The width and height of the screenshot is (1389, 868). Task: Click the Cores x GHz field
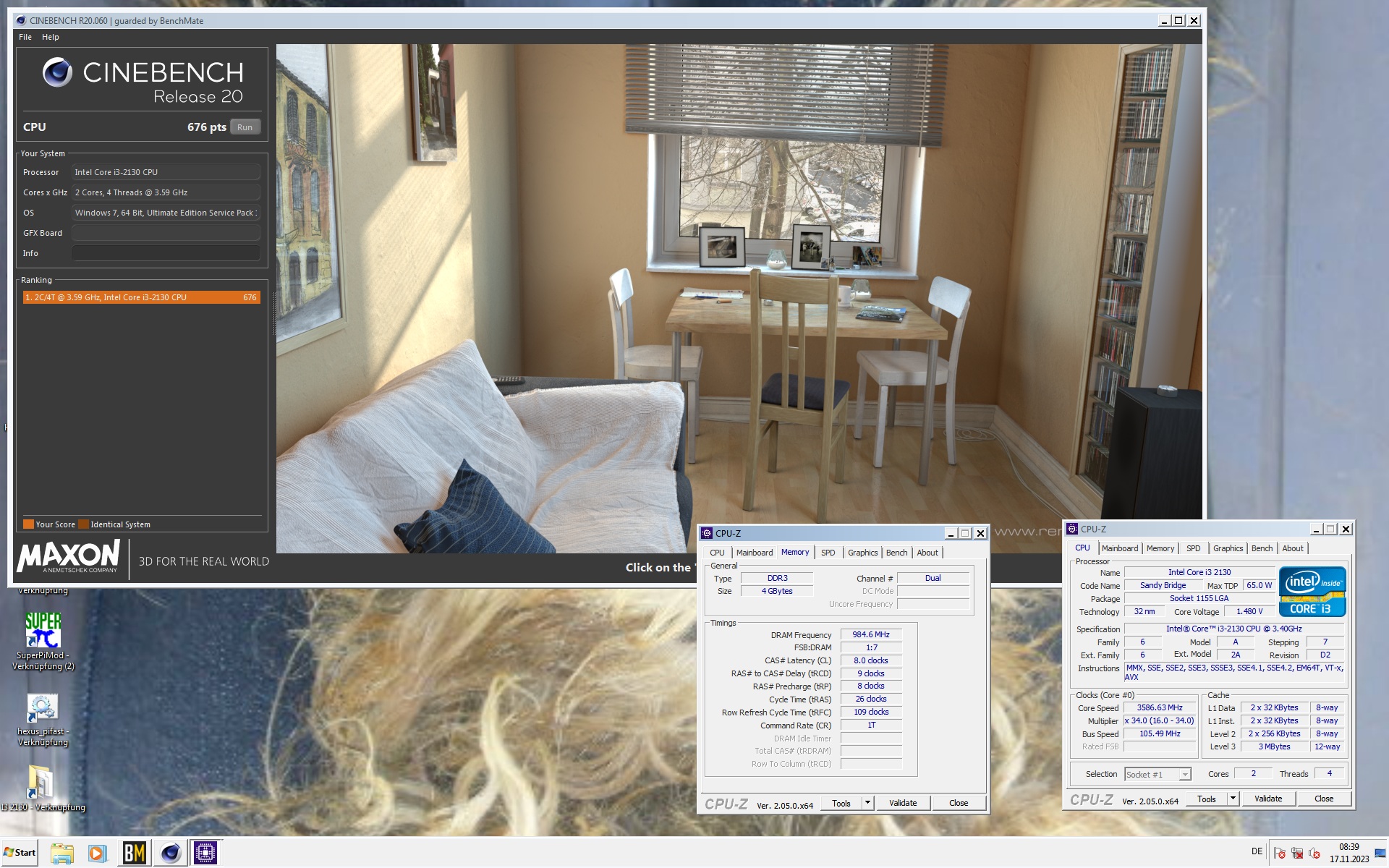tap(166, 192)
